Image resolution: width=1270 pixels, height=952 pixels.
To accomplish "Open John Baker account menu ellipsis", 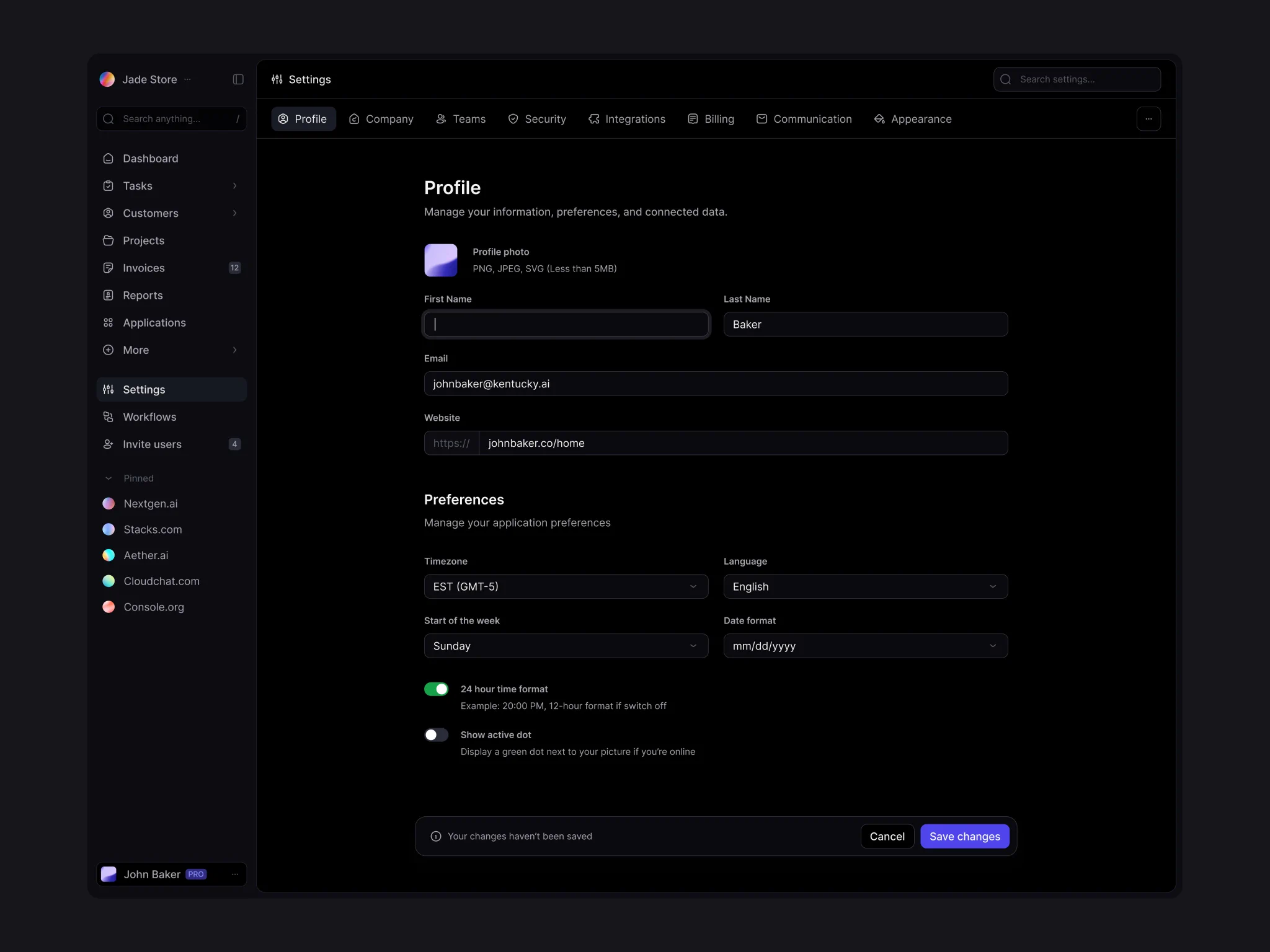I will click(235, 875).
